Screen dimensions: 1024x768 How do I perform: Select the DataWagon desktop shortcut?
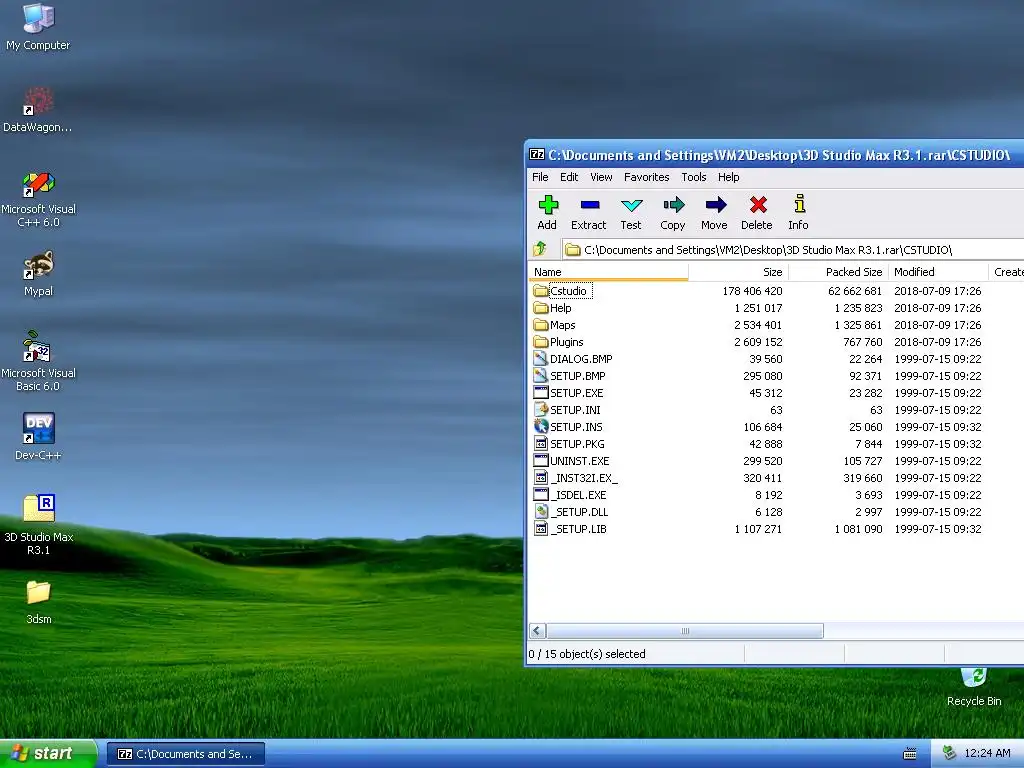(38, 110)
